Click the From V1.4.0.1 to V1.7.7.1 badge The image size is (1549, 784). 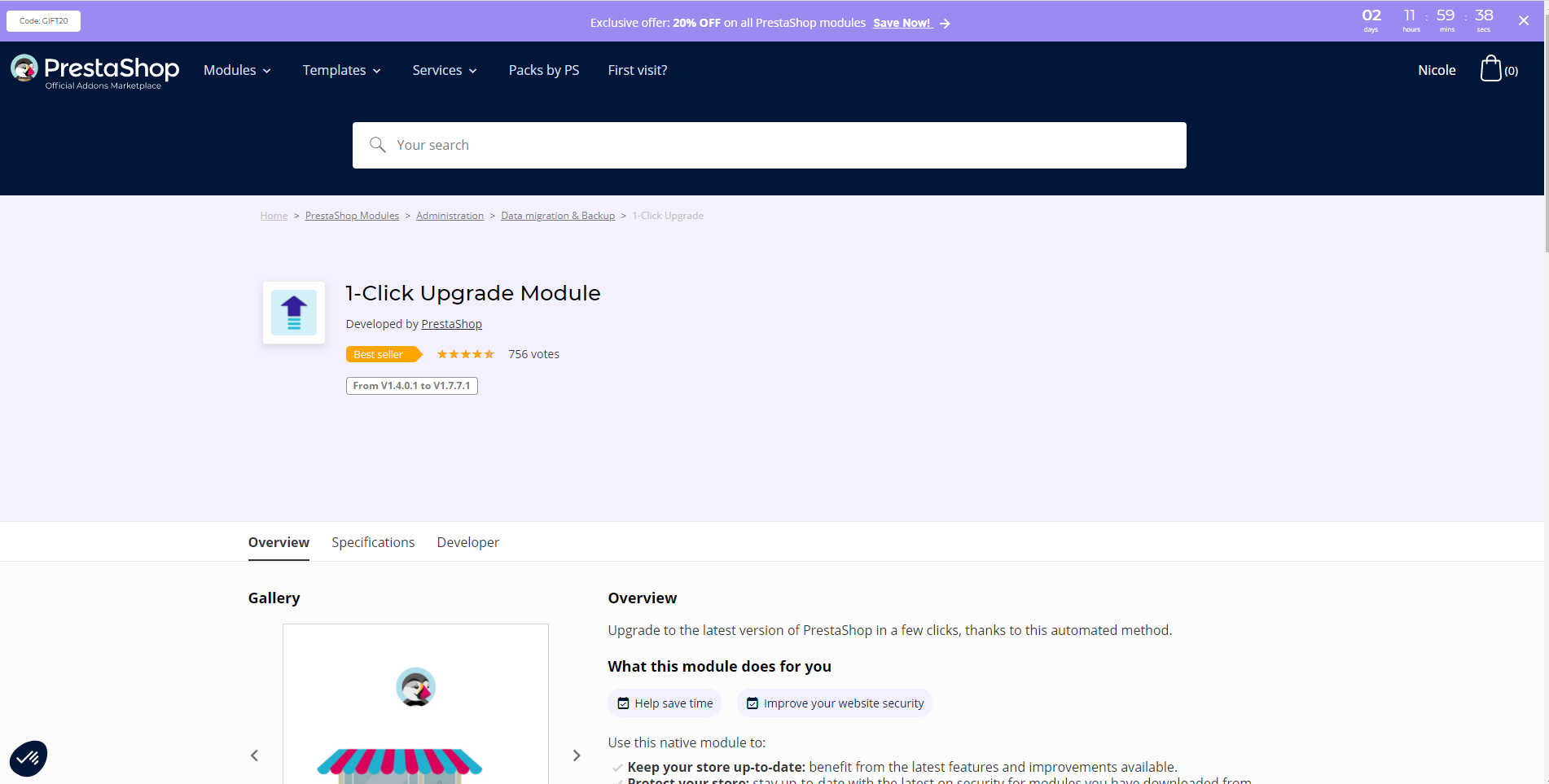coord(412,386)
